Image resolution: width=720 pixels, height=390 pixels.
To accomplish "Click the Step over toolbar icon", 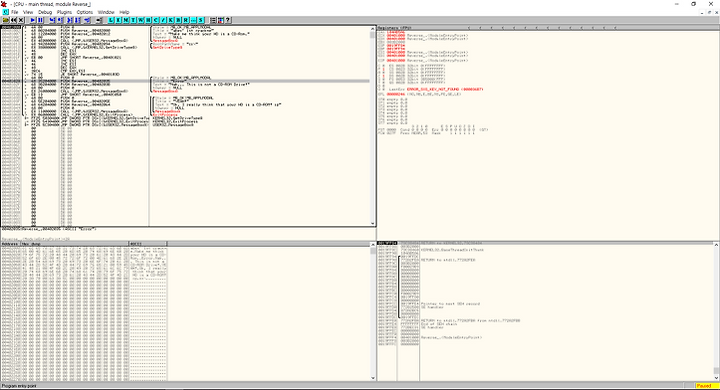I will coord(60,20).
